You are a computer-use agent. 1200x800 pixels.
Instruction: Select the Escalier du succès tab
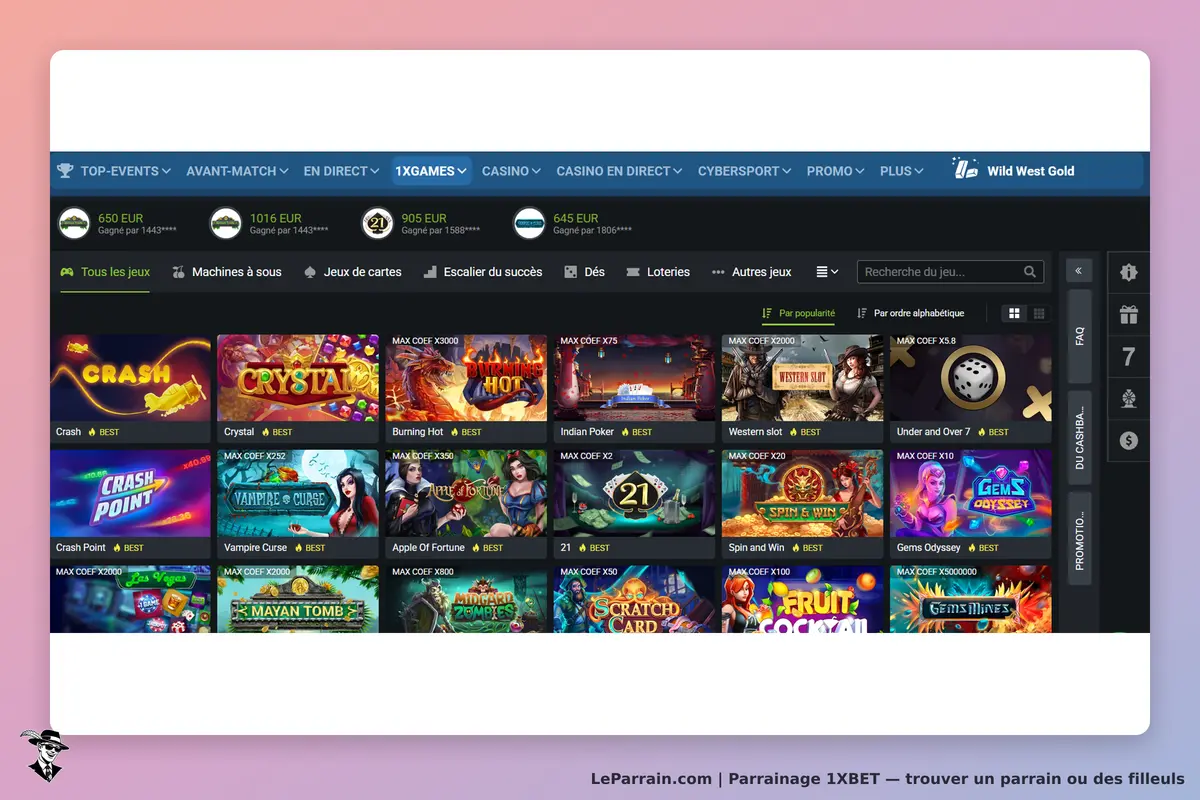coord(483,272)
